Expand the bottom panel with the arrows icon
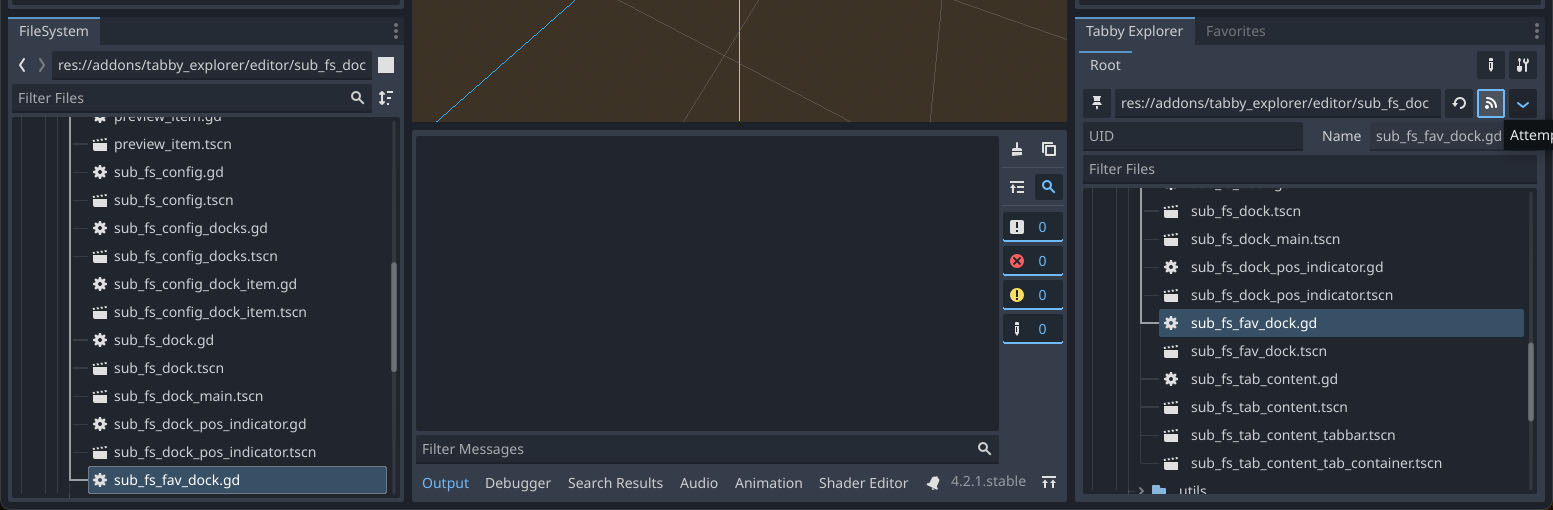This screenshot has height=510, width=1553. coord(1048,482)
